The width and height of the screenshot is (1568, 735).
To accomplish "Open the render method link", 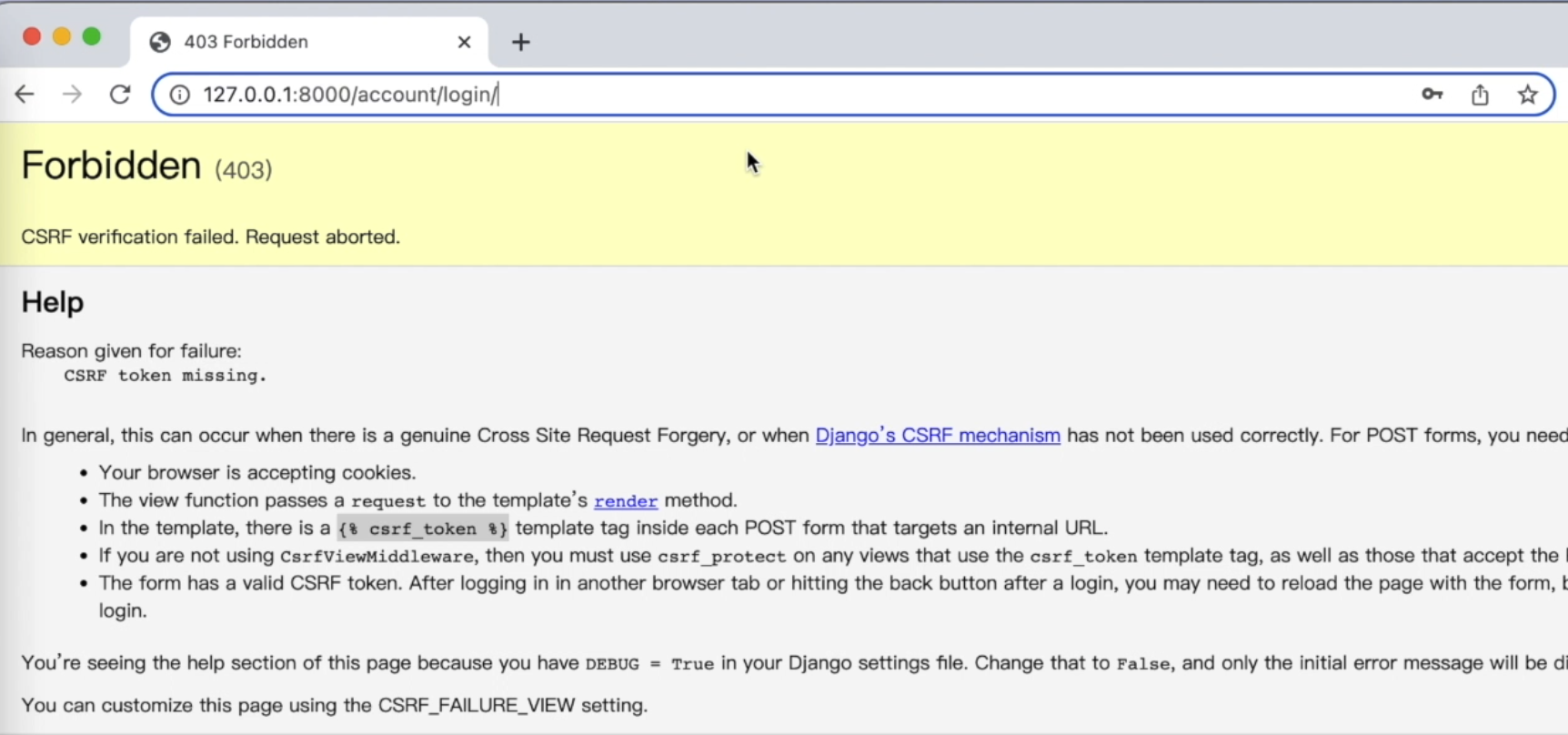I will (626, 501).
